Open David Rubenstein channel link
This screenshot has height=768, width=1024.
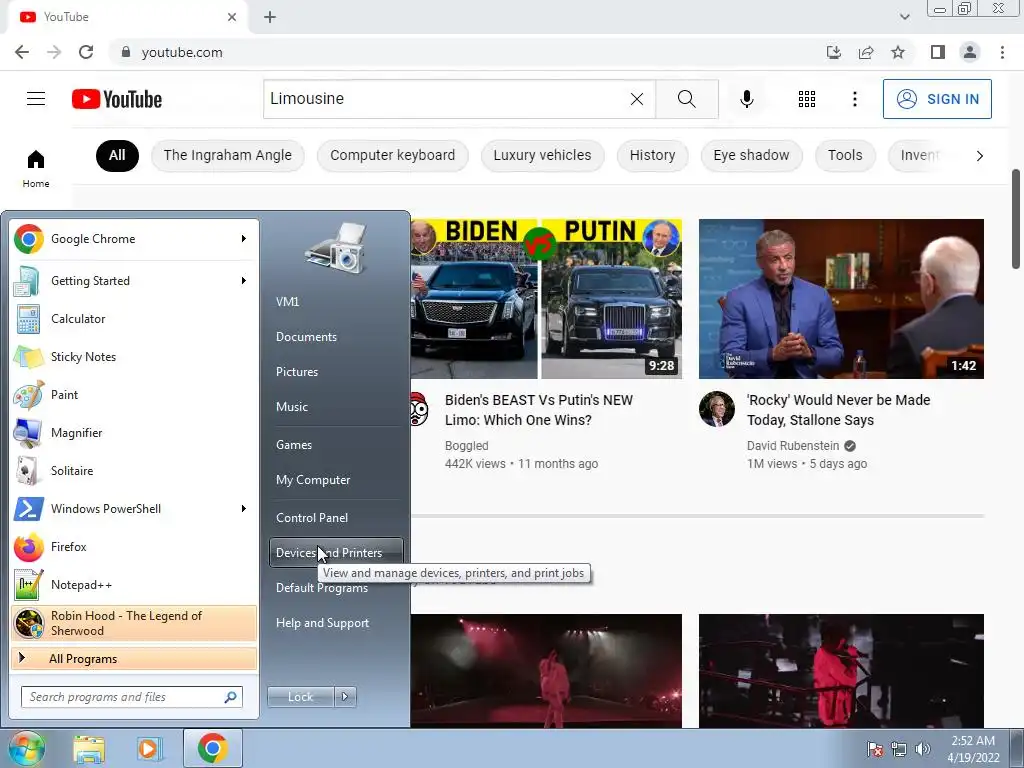click(793, 445)
